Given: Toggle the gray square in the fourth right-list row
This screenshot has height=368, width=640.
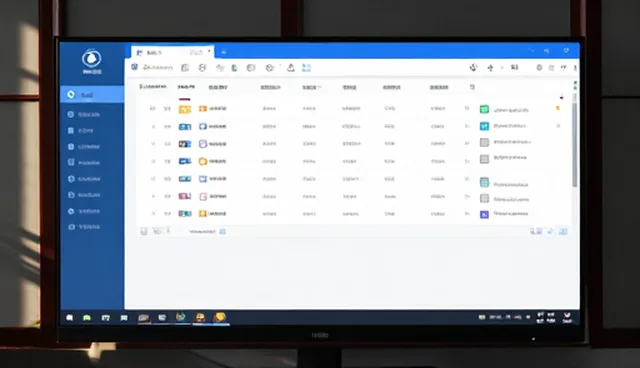Looking at the screenshot, I should [484, 159].
